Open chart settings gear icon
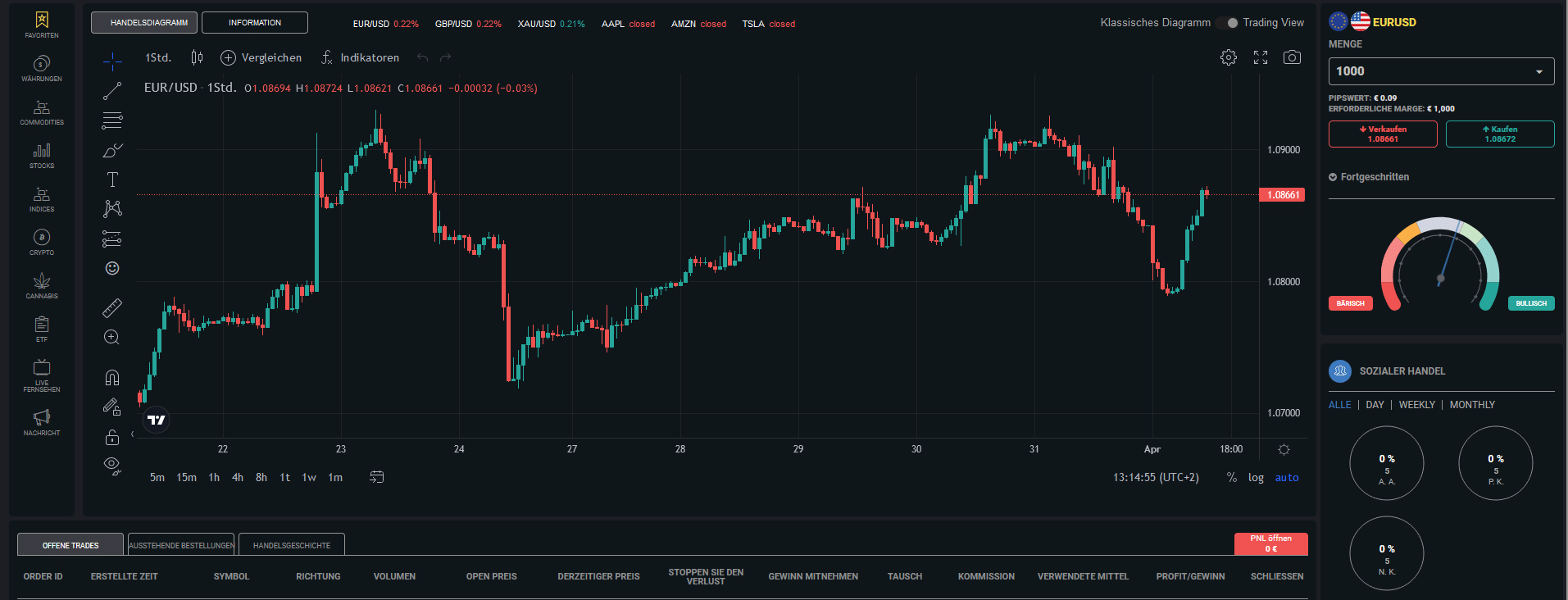This screenshot has height=600, width=1568. pyautogui.click(x=1228, y=57)
